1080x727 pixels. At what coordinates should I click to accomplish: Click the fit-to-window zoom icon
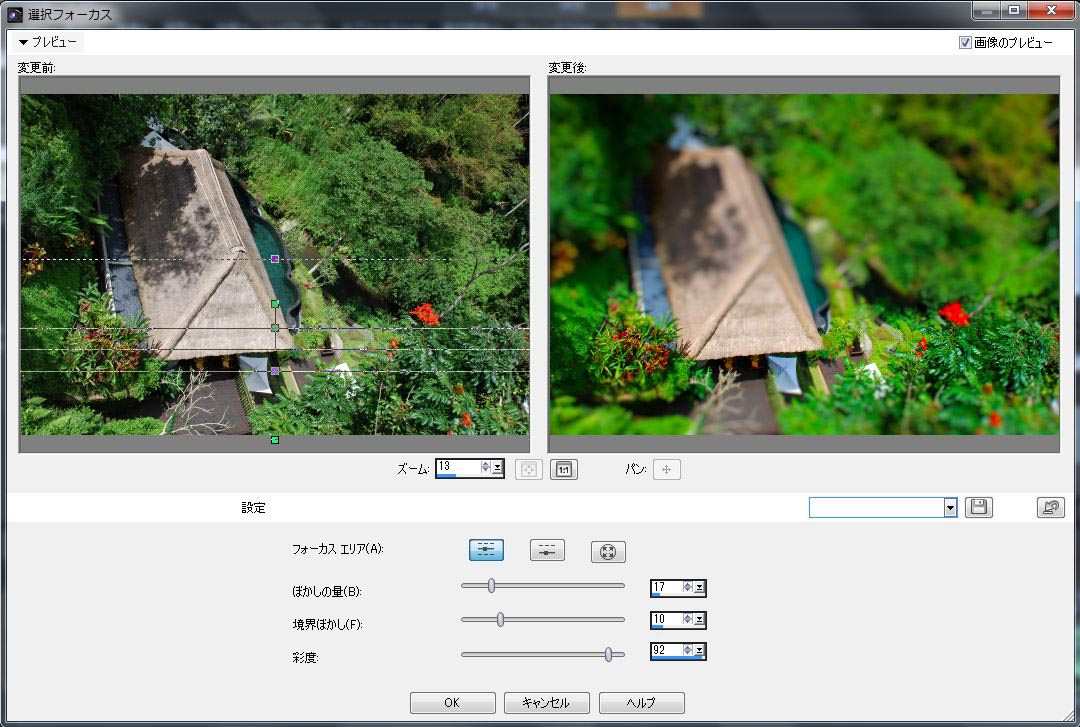click(528, 469)
